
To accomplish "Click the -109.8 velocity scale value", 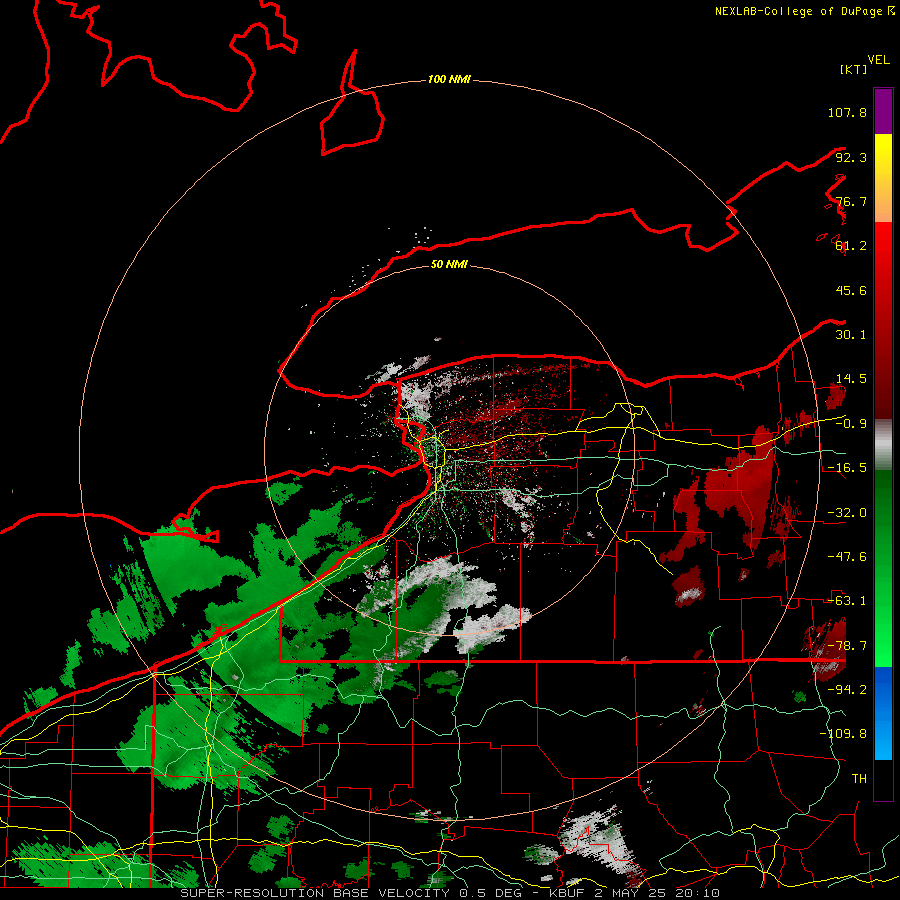I will [x=843, y=734].
